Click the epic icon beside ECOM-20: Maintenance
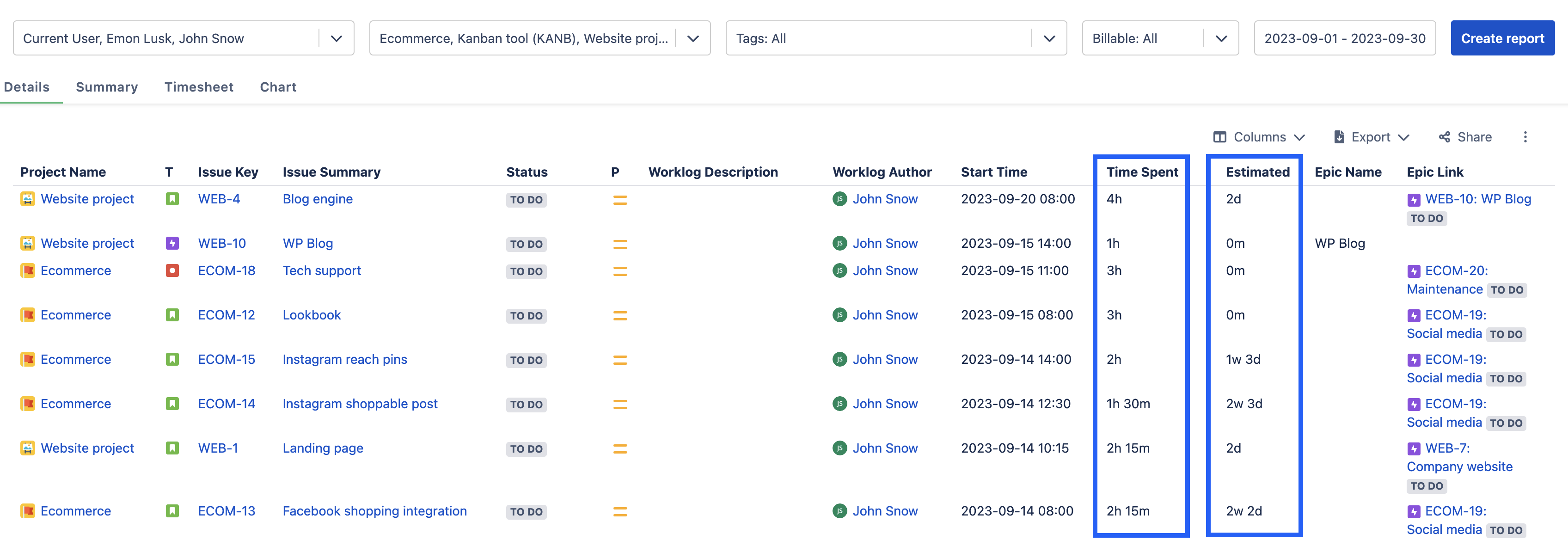The height and width of the screenshot is (540, 1568). (1414, 271)
